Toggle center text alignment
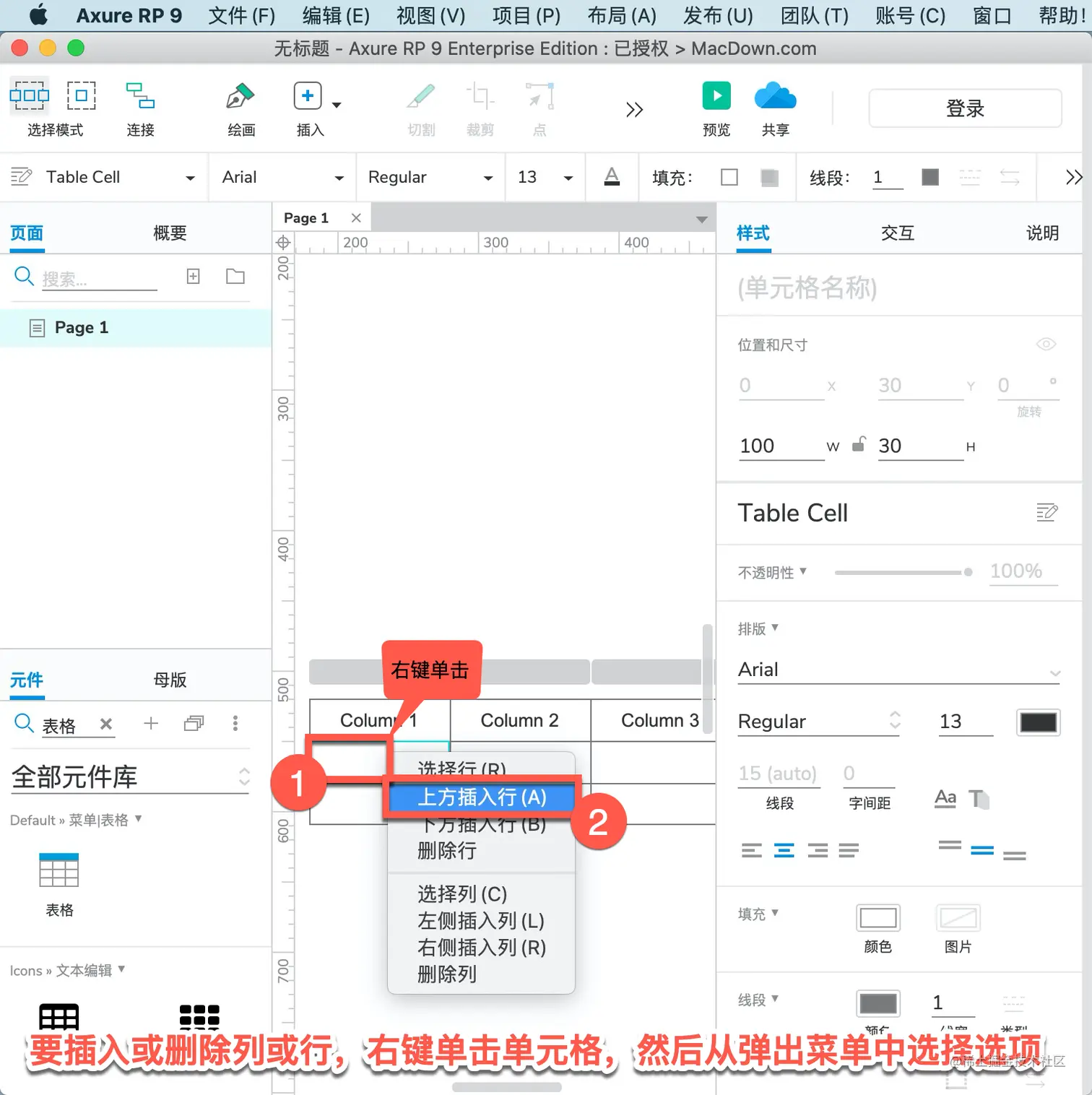The width and height of the screenshot is (1092, 1095). pos(784,851)
